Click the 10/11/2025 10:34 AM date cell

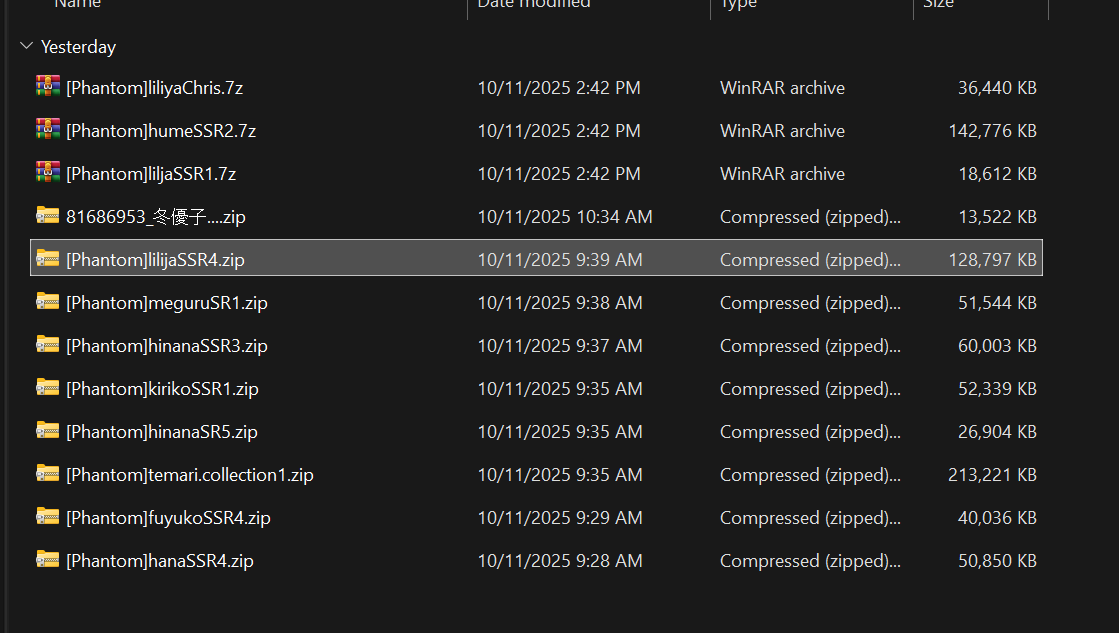565,217
